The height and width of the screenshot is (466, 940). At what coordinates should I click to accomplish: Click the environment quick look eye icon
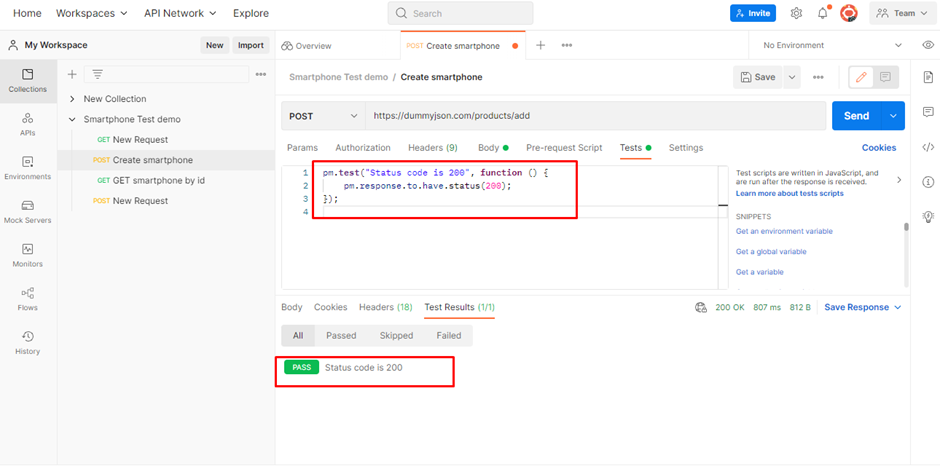pyautogui.click(x=928, y=45)
